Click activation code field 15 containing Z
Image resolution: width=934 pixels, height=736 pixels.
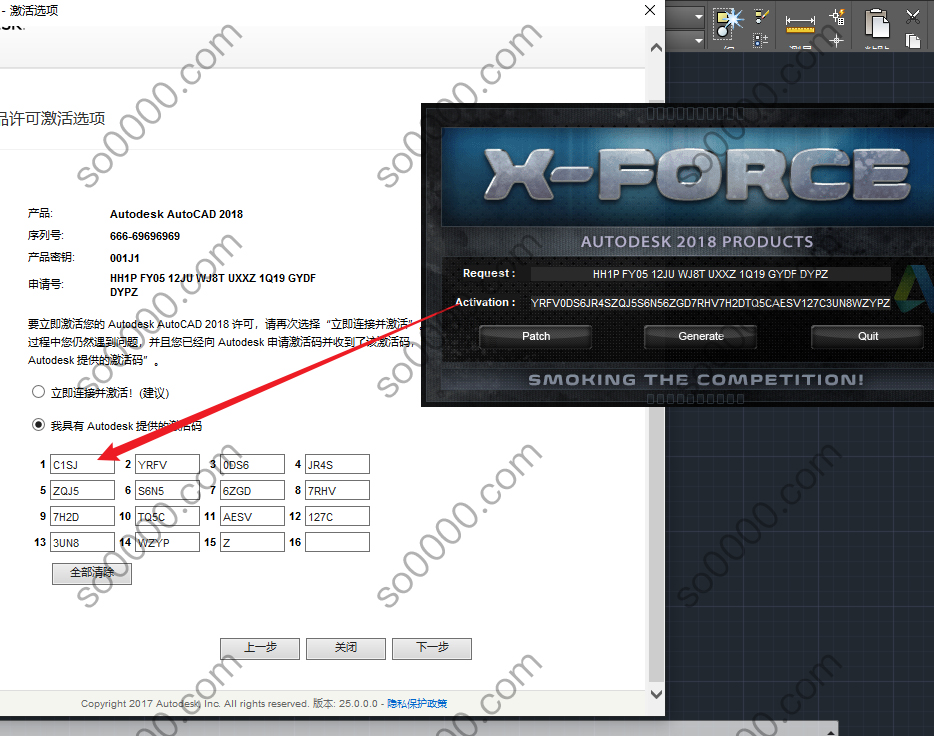(253, 542)
